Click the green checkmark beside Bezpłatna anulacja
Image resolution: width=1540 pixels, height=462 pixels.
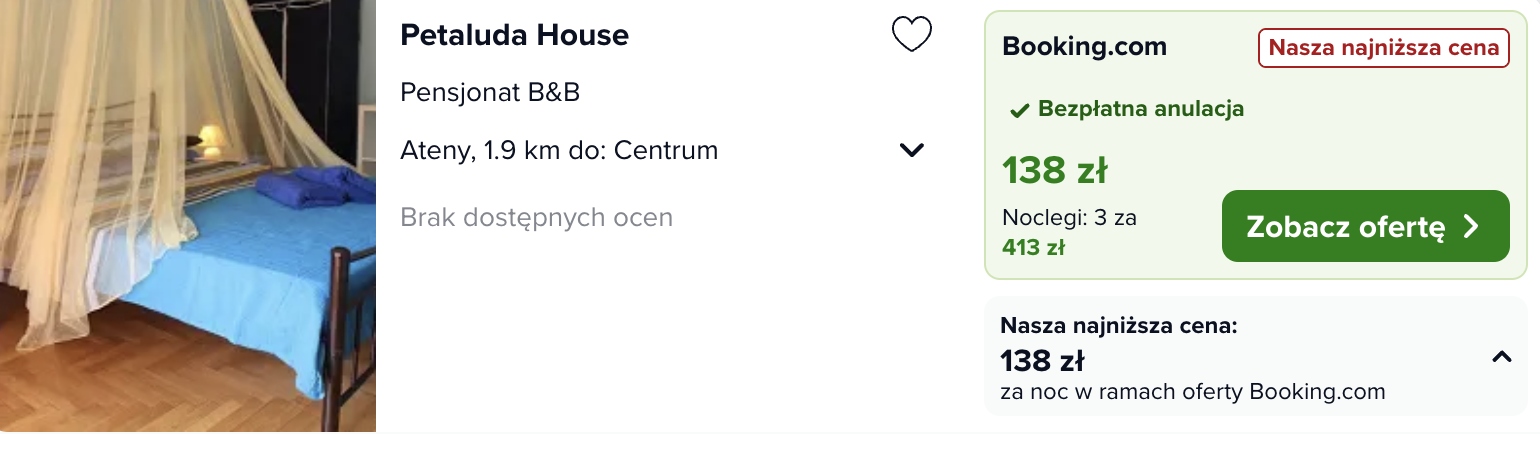pos(1019,110)
